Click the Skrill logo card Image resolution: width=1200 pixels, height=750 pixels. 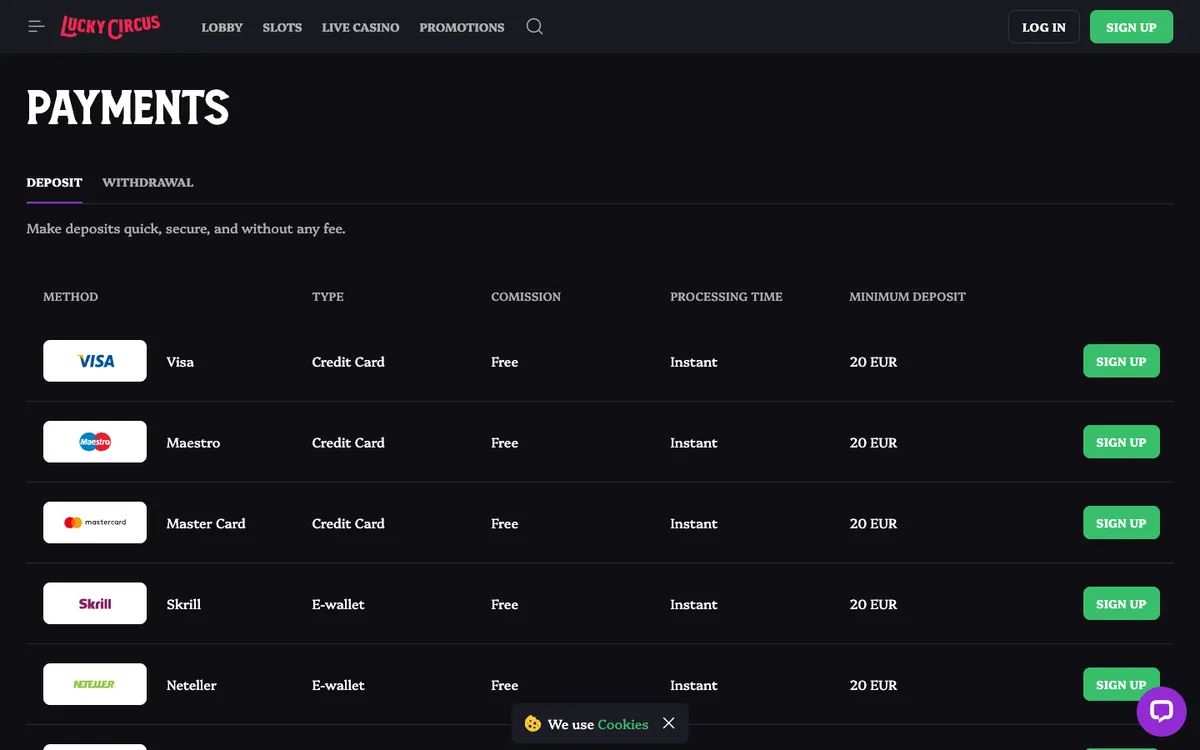(x=95, y=604)
